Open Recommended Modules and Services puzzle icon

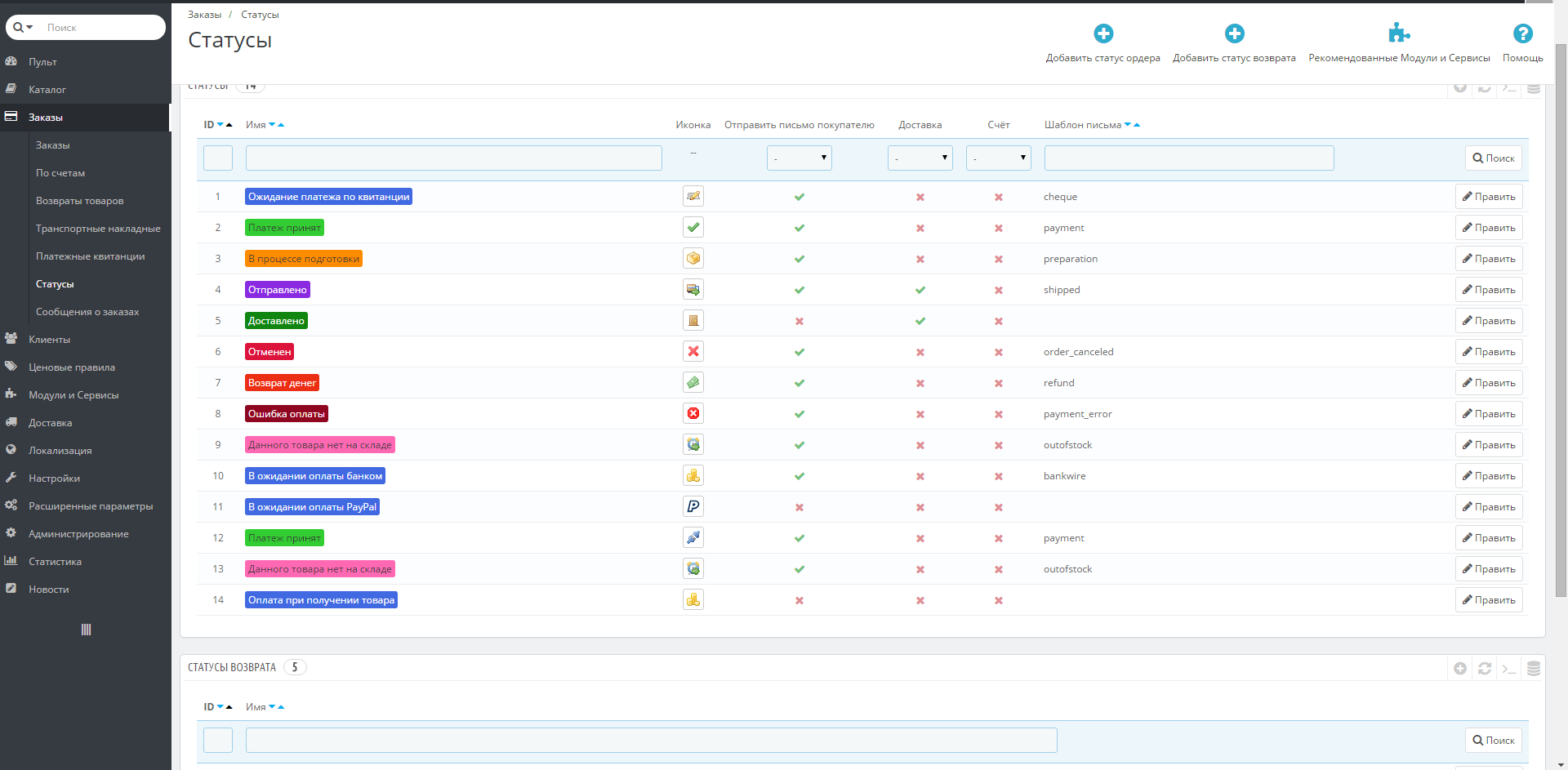click(x=1399, y=33)
